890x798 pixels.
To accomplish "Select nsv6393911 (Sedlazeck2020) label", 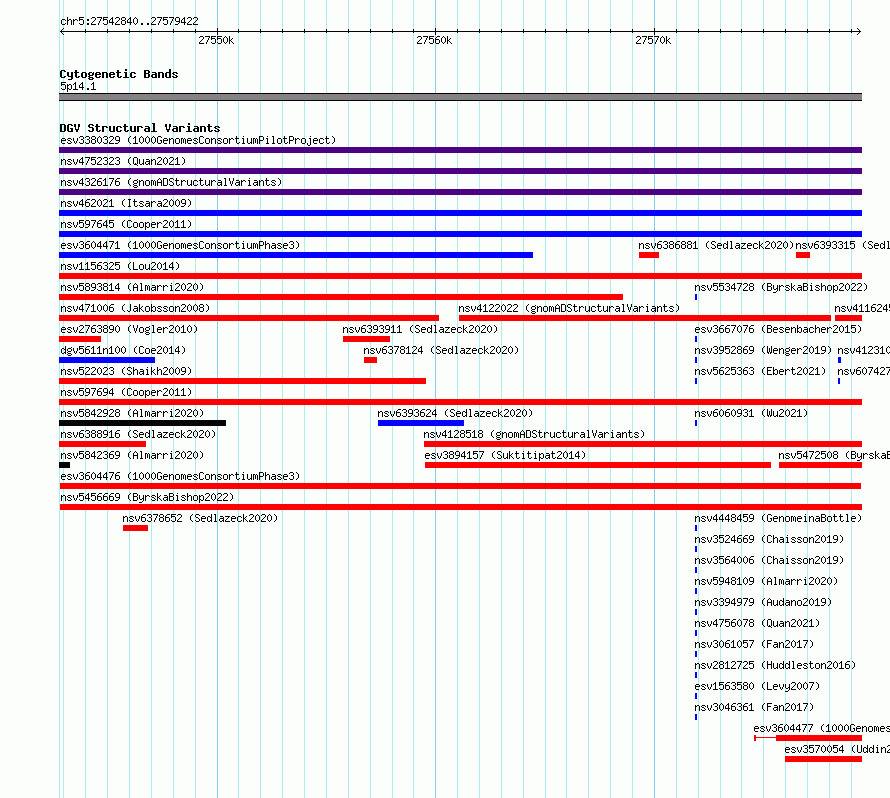I will click(x=420, y=329).
